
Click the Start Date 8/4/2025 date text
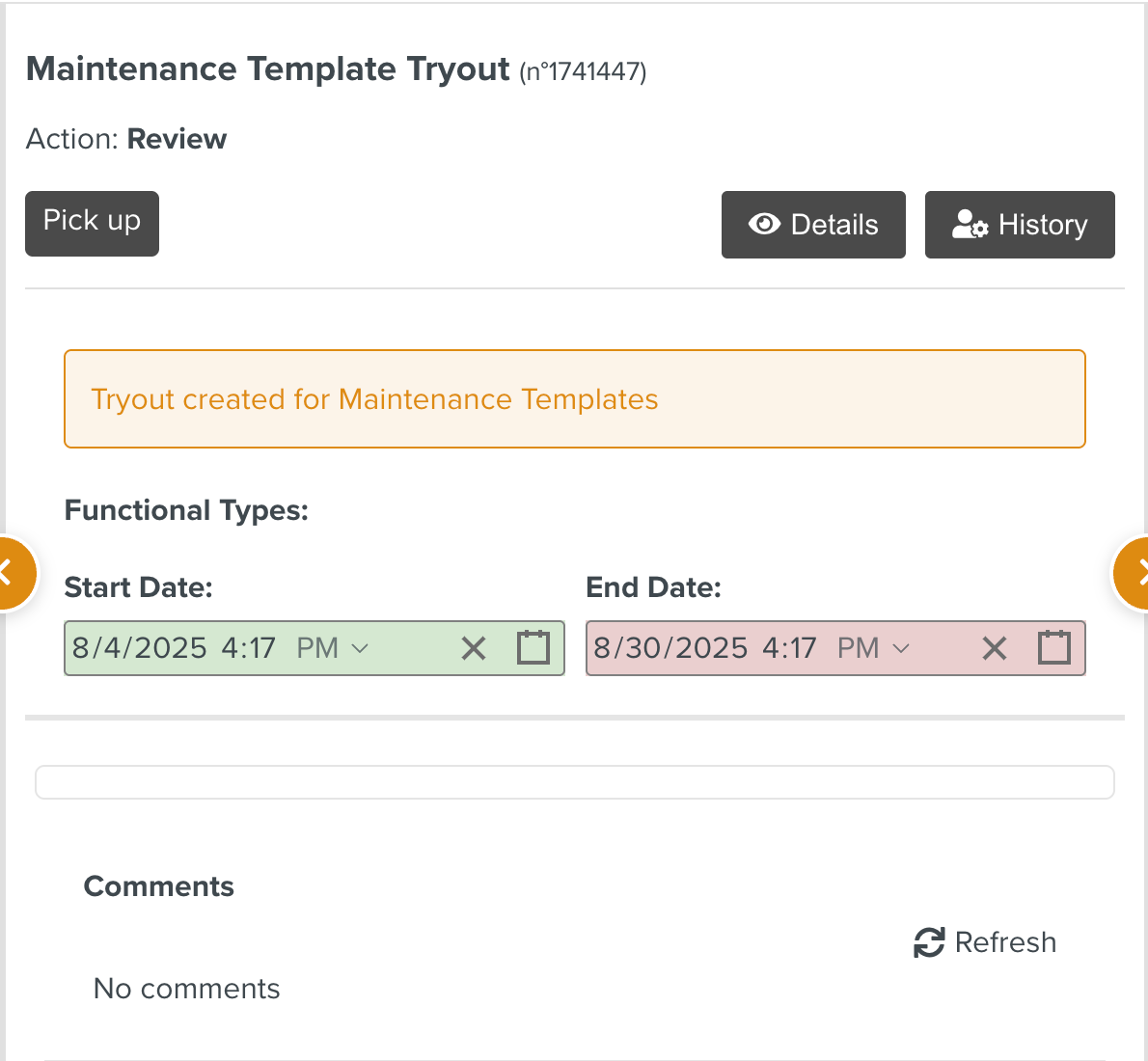140,648
